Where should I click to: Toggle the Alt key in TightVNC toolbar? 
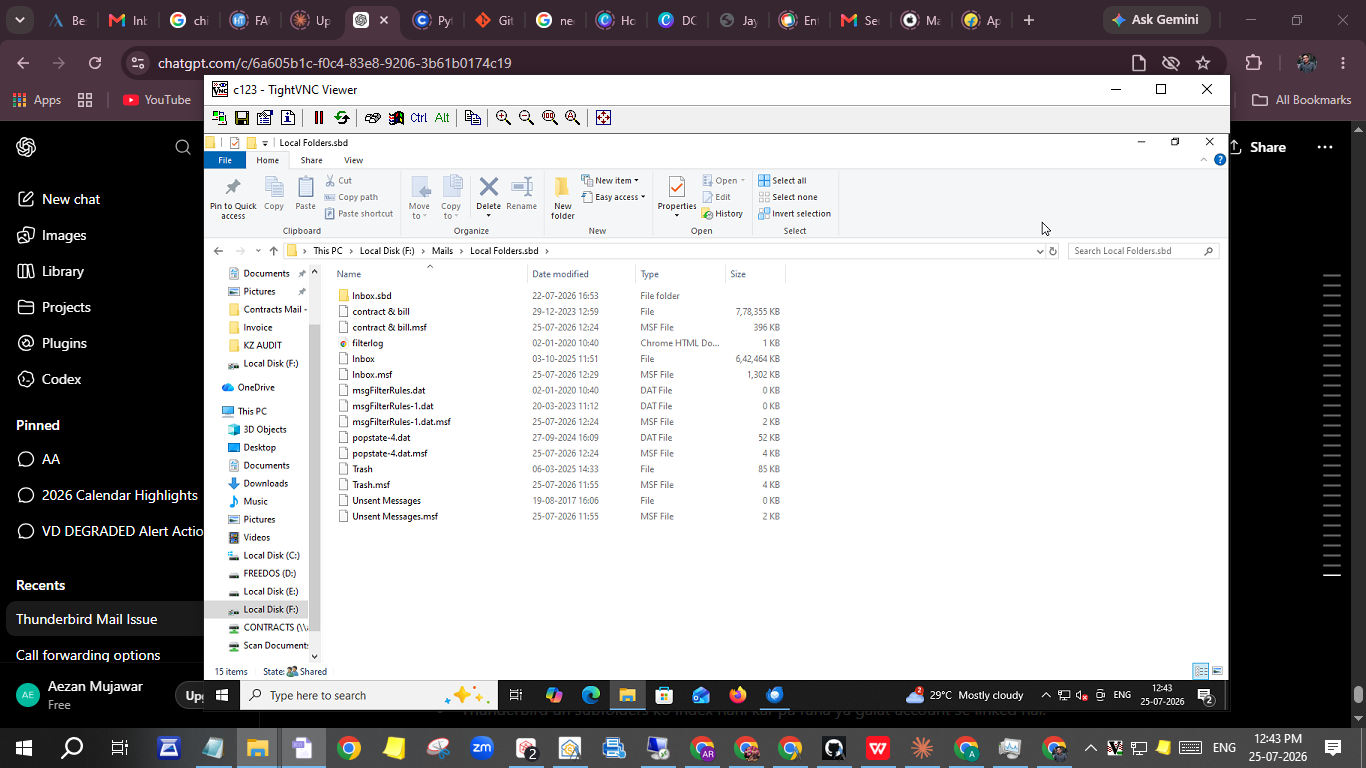[x=442, y=118]
